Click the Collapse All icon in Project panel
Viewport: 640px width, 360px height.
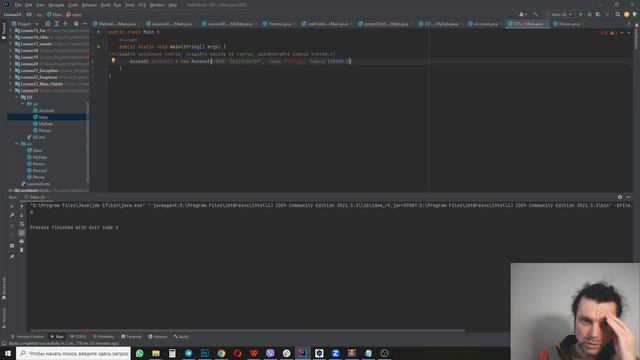click(65, 24)
